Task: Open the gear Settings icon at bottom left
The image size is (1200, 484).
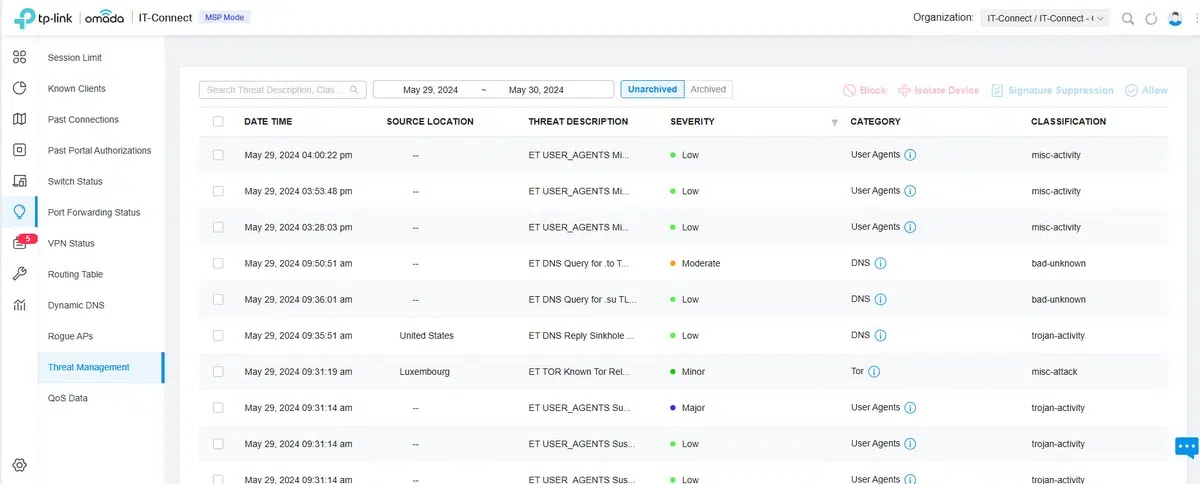Action: click(x=19, y=465)
